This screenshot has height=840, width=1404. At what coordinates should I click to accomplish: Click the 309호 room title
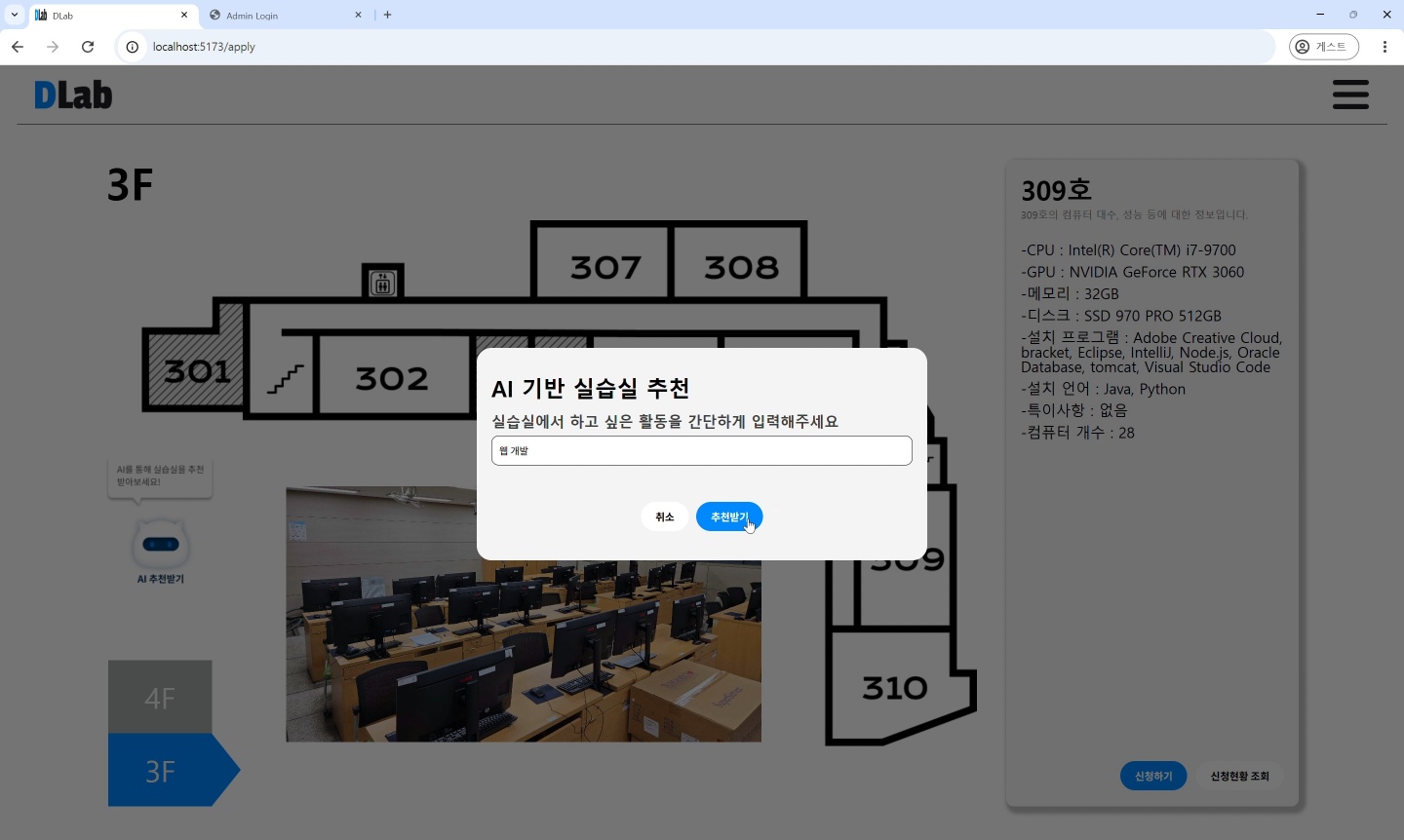coord(1056,190)
